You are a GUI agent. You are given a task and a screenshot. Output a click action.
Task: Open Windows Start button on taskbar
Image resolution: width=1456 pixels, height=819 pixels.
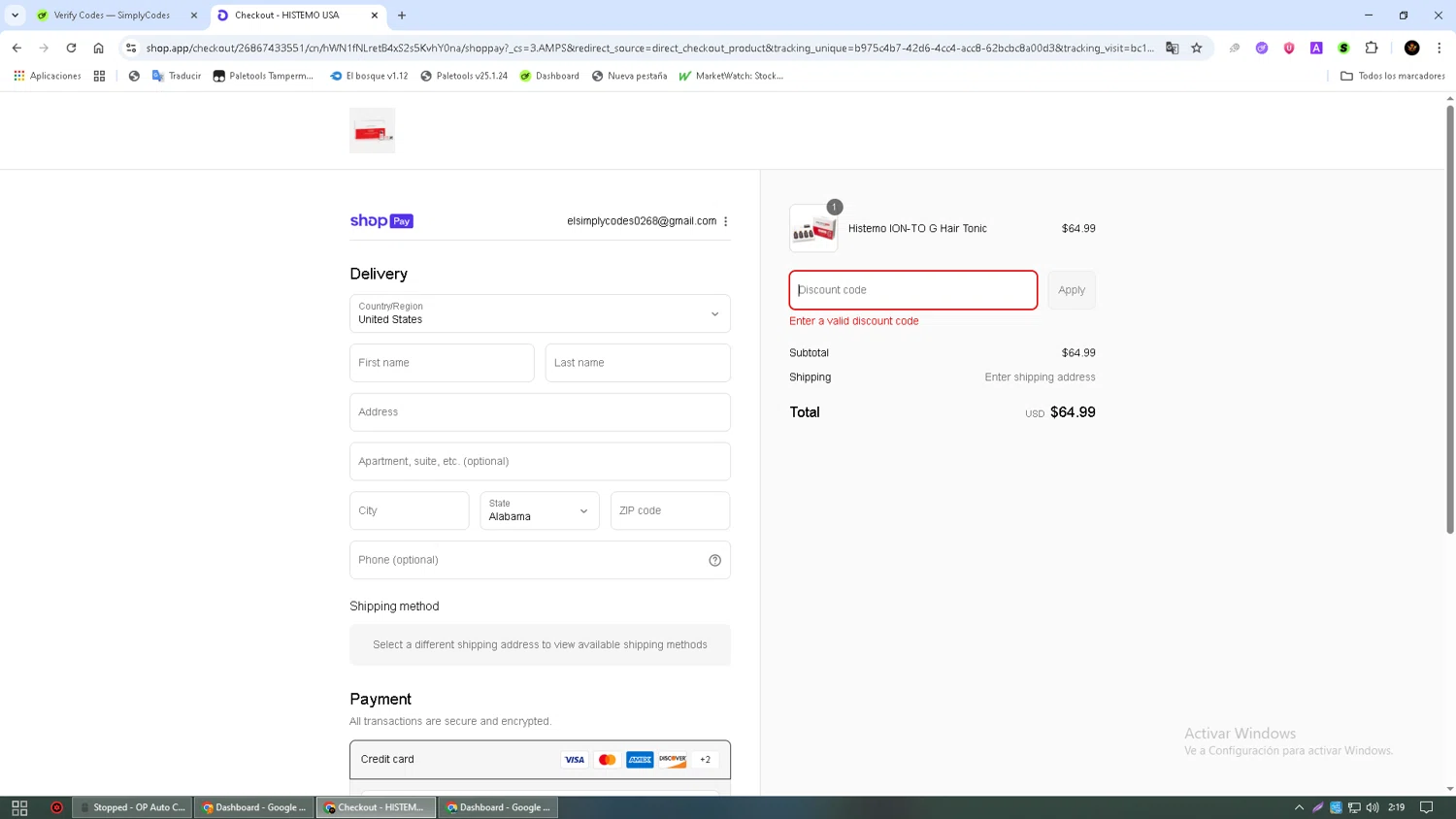[19, 807]
